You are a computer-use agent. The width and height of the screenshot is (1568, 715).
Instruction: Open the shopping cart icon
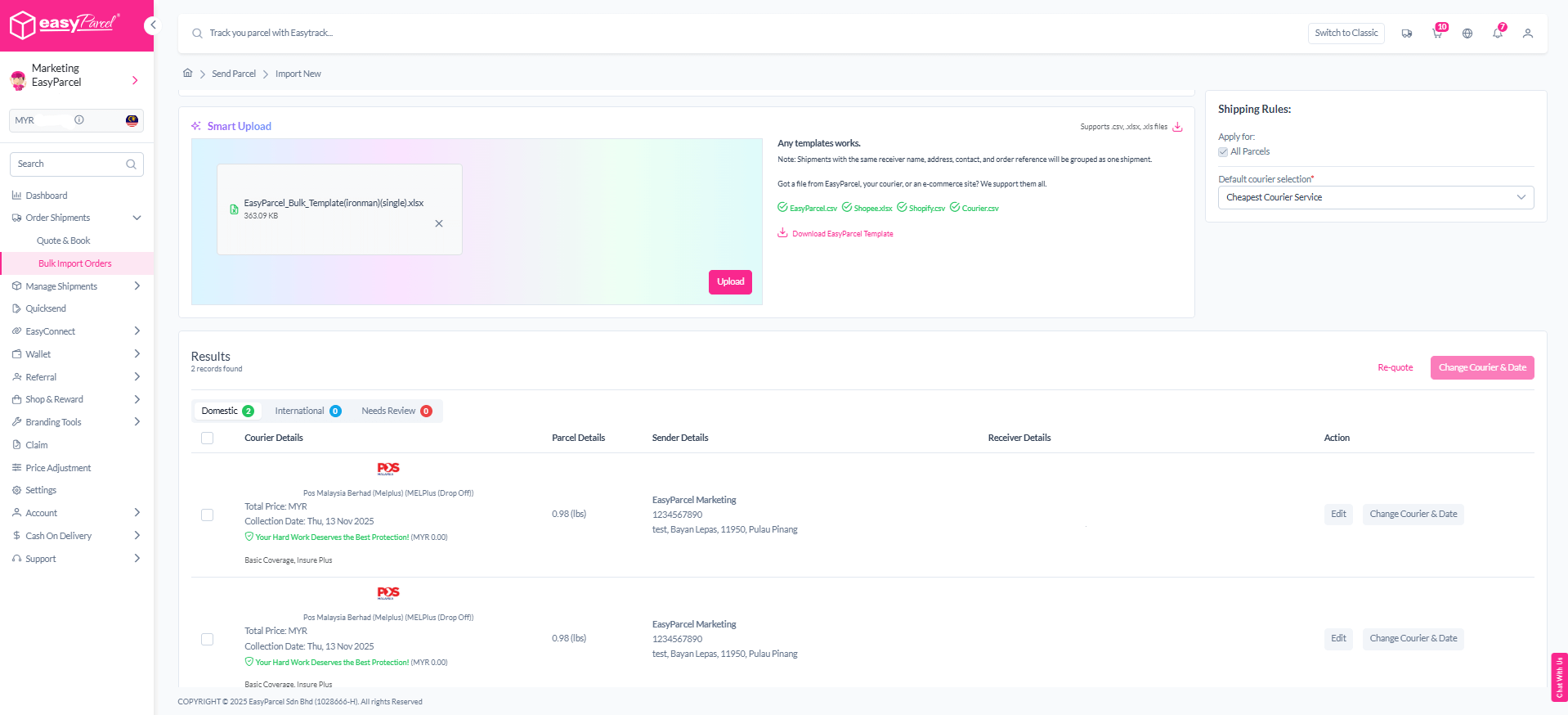click(x=1436, y=34)
